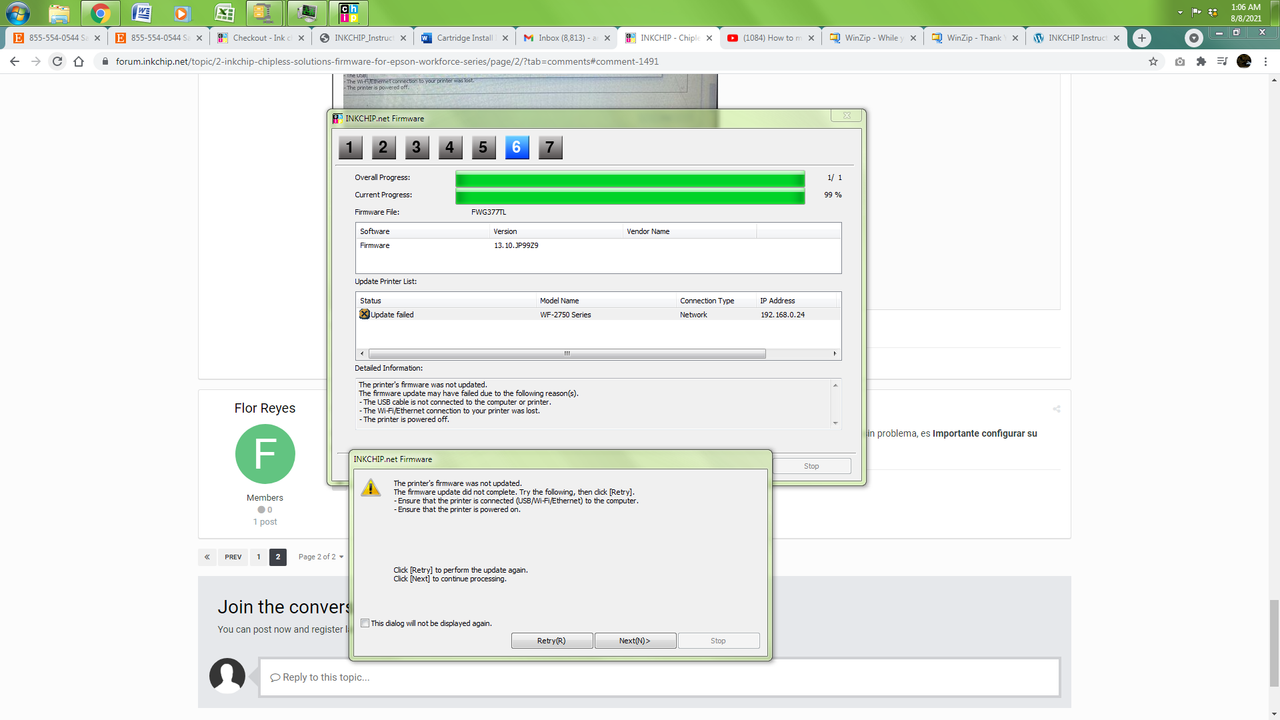This screenshot has width=1280, height=720.
Task: Click the printer list horizontal scrollbar thumb
Action: 566,353
